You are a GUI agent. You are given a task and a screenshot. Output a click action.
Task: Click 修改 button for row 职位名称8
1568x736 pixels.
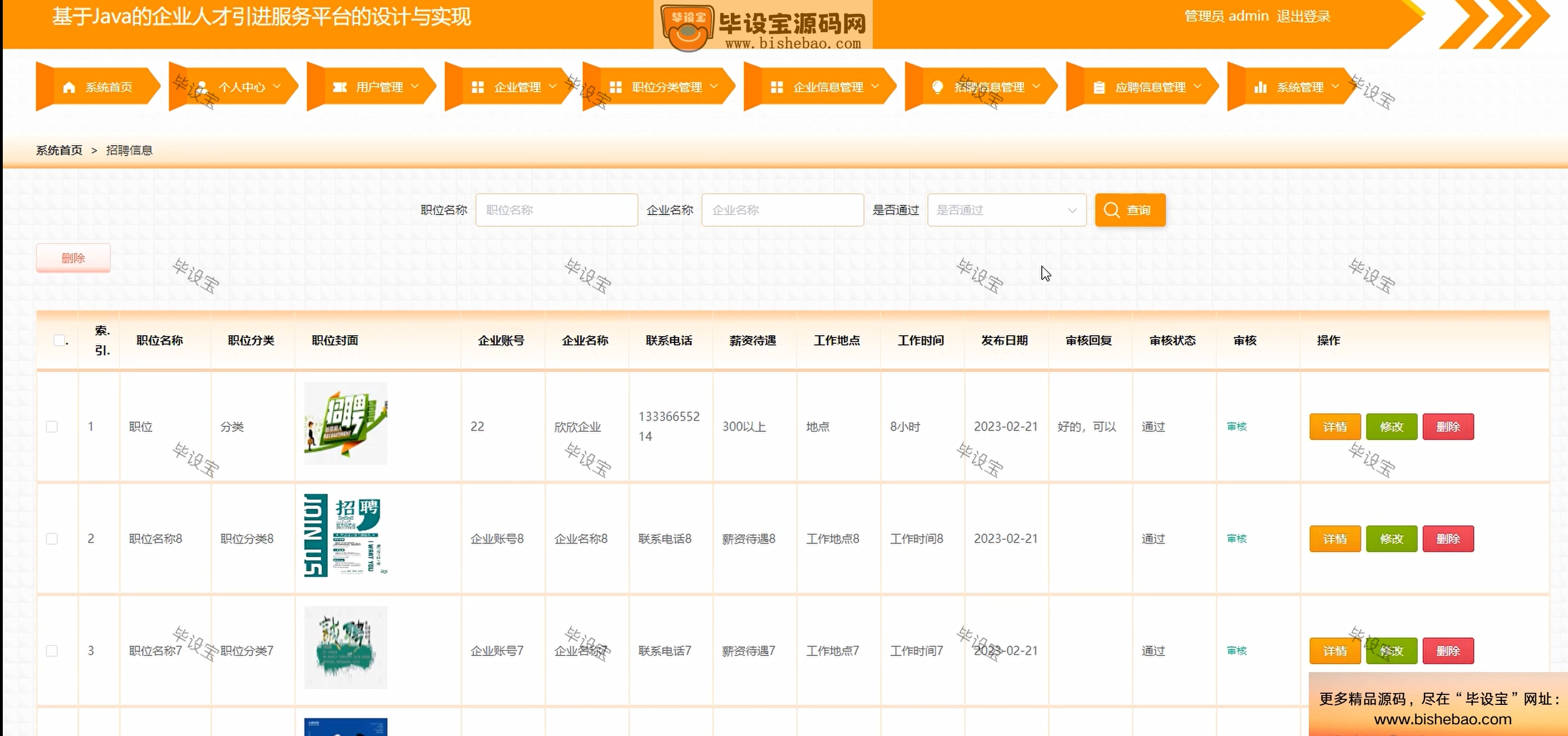[x=1392, y=539]
